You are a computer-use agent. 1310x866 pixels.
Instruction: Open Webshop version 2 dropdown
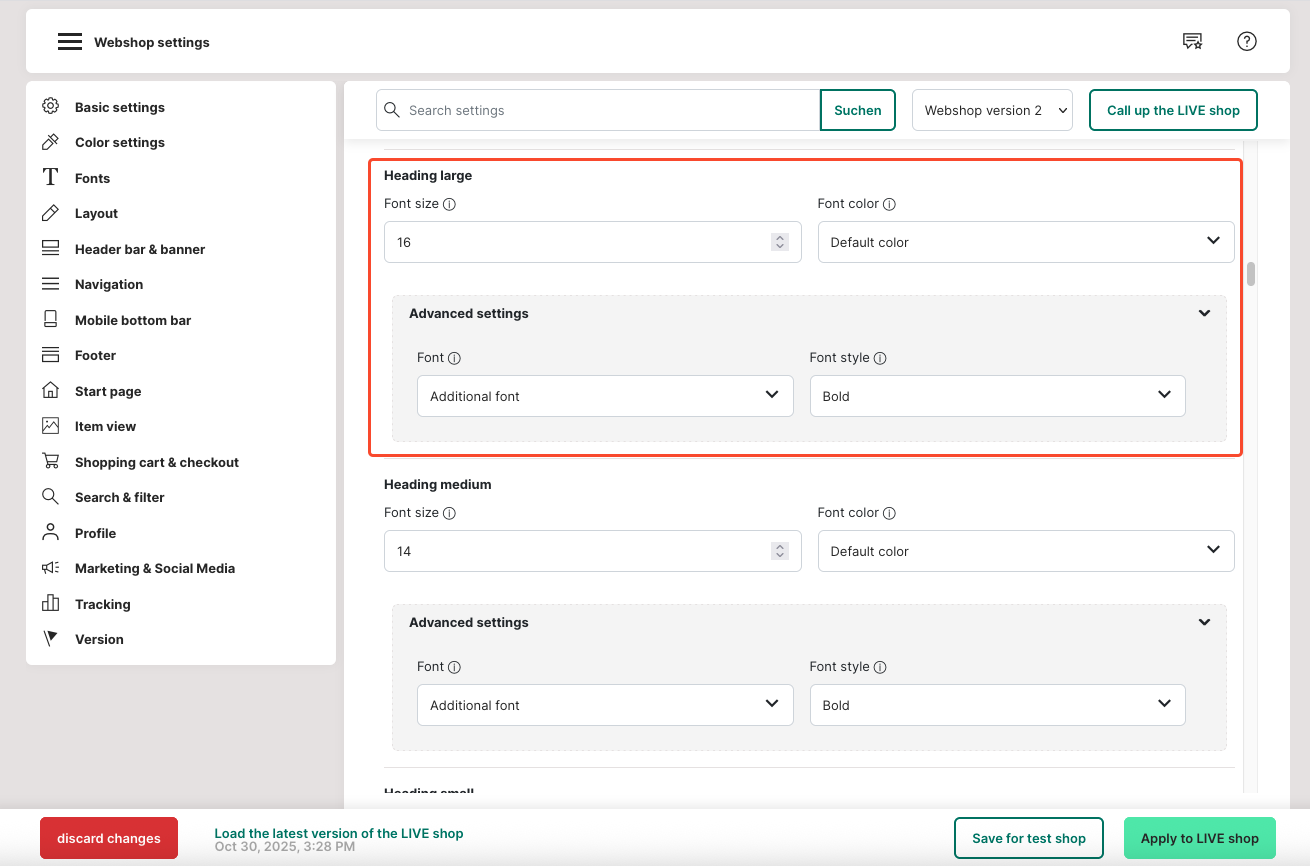pyautogui.click(x=991, y=110)
